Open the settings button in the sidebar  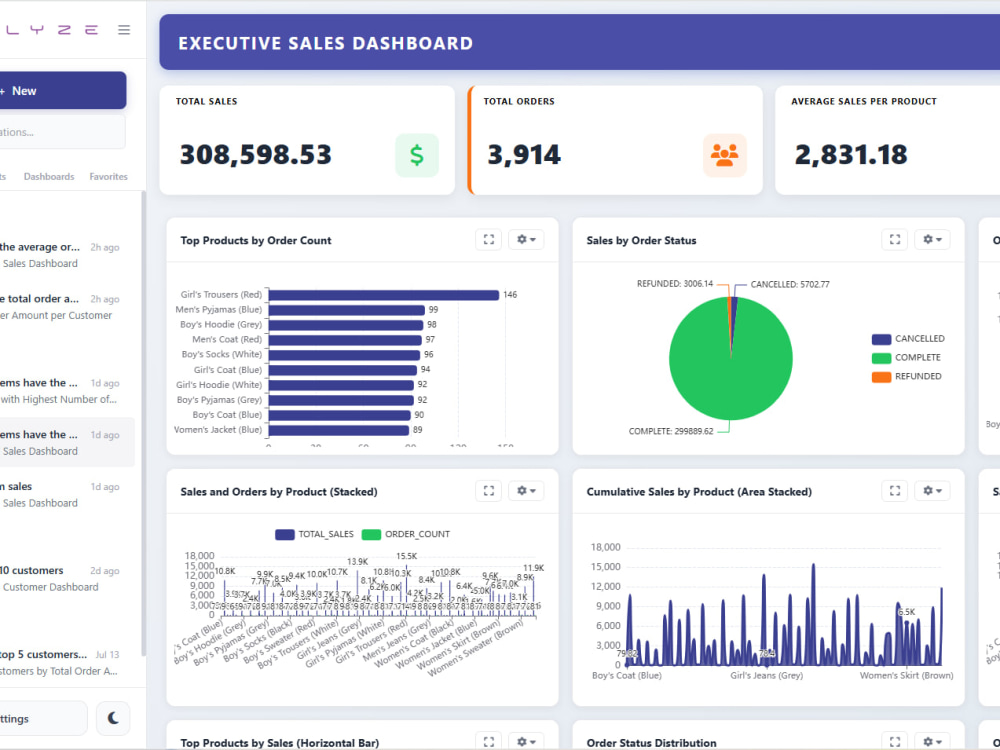[x=43, y=718]
